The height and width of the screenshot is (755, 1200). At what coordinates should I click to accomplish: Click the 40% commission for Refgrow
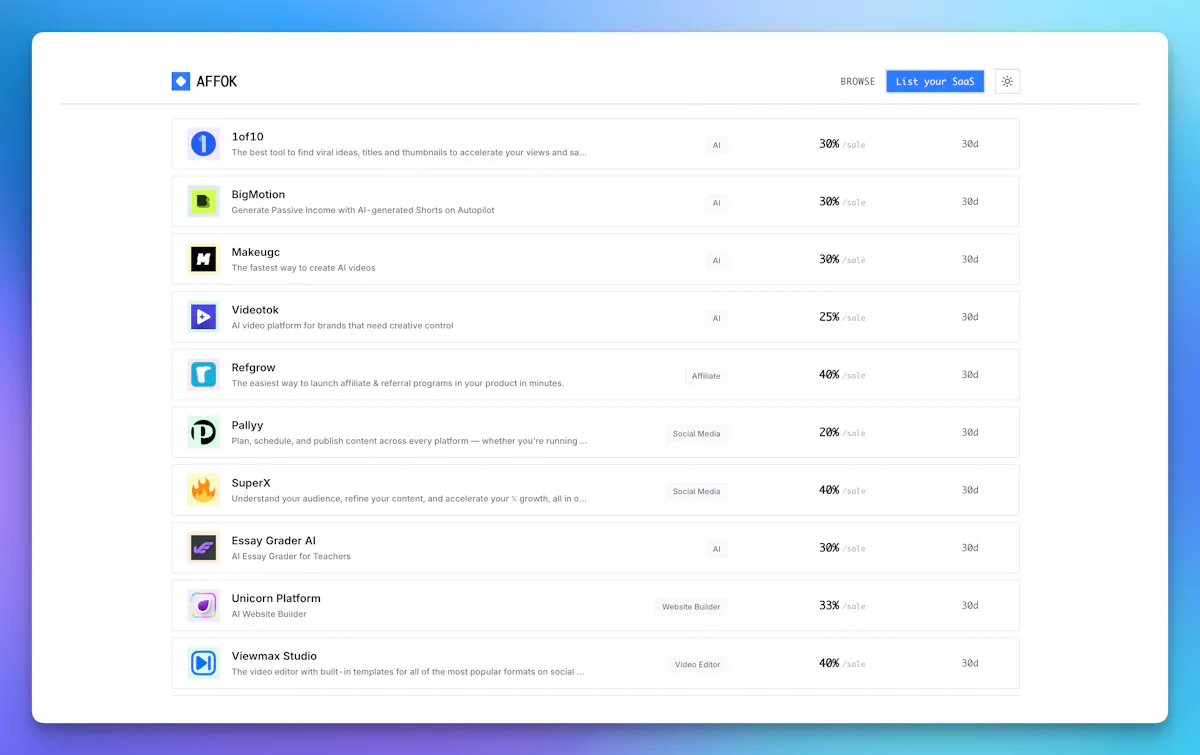829,375
